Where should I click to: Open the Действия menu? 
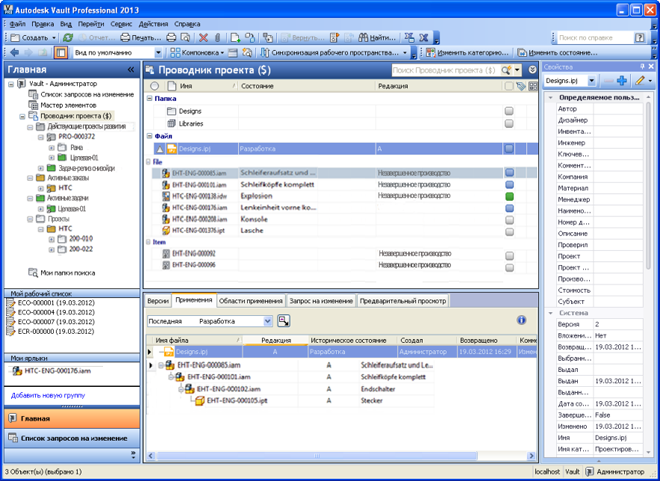click(x=153, y=24)
